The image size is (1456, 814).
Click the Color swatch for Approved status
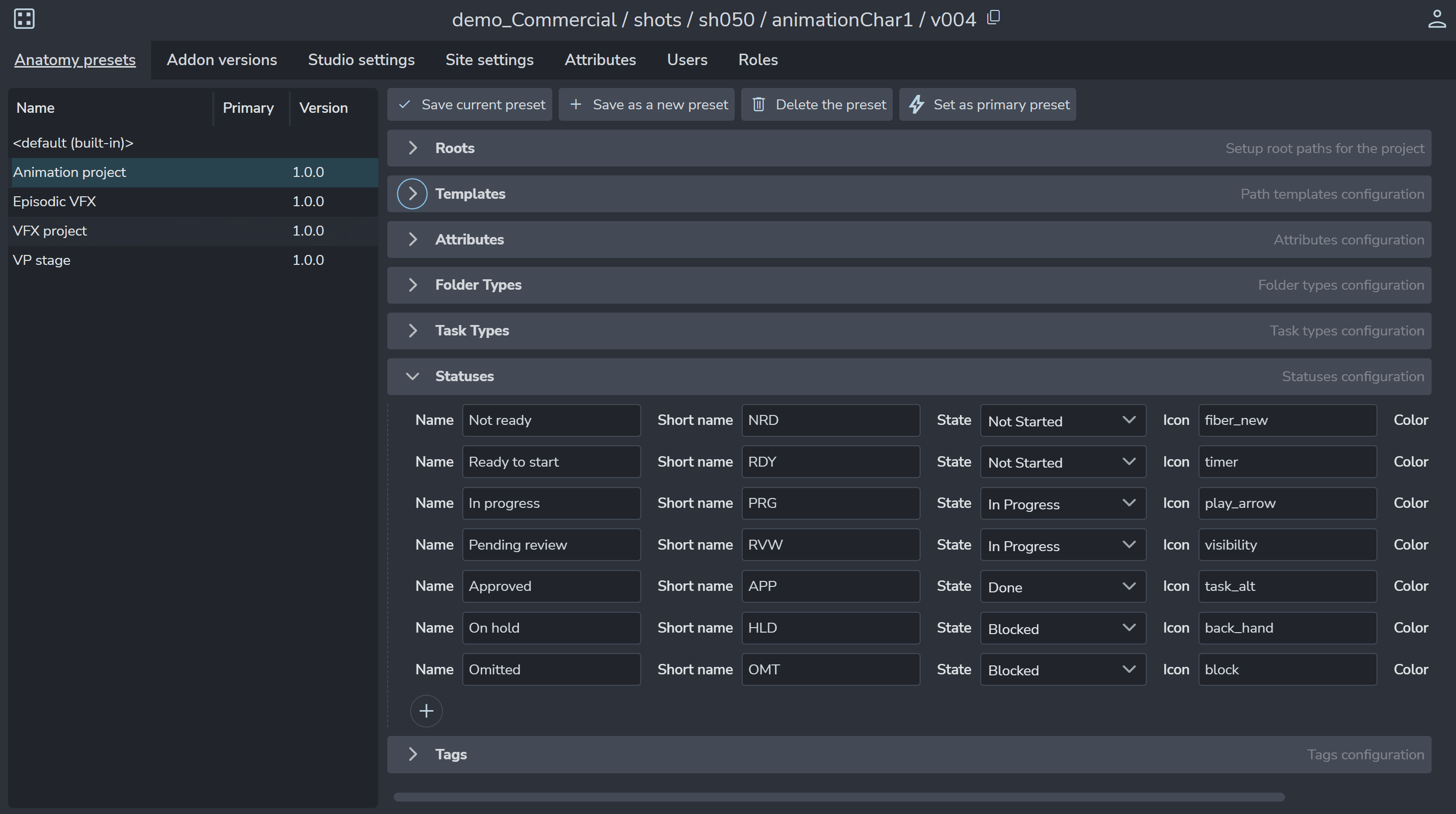[1450, 585]
